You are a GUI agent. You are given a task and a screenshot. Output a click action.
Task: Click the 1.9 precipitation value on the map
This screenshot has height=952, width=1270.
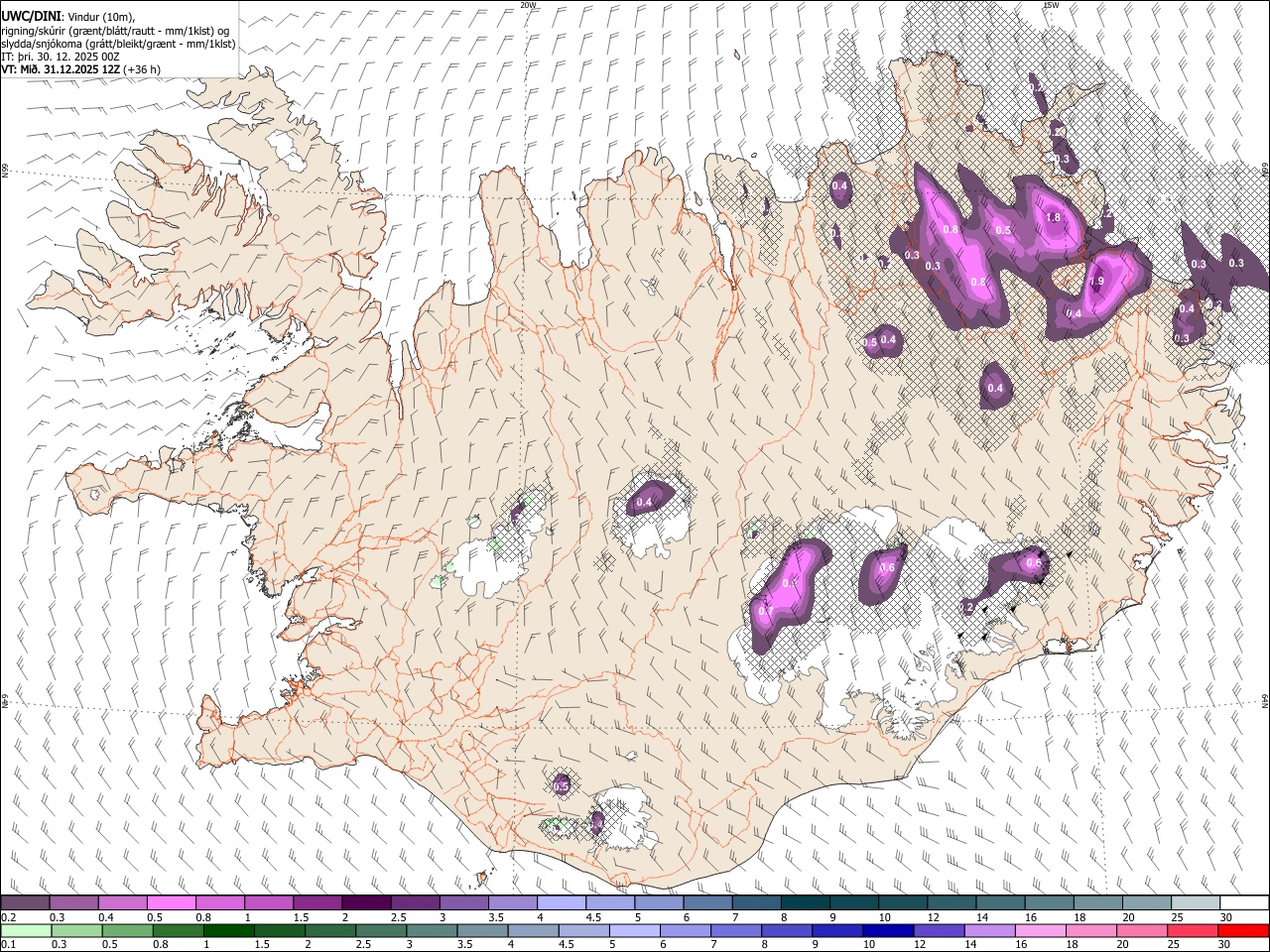click(x=1096, y=282)
